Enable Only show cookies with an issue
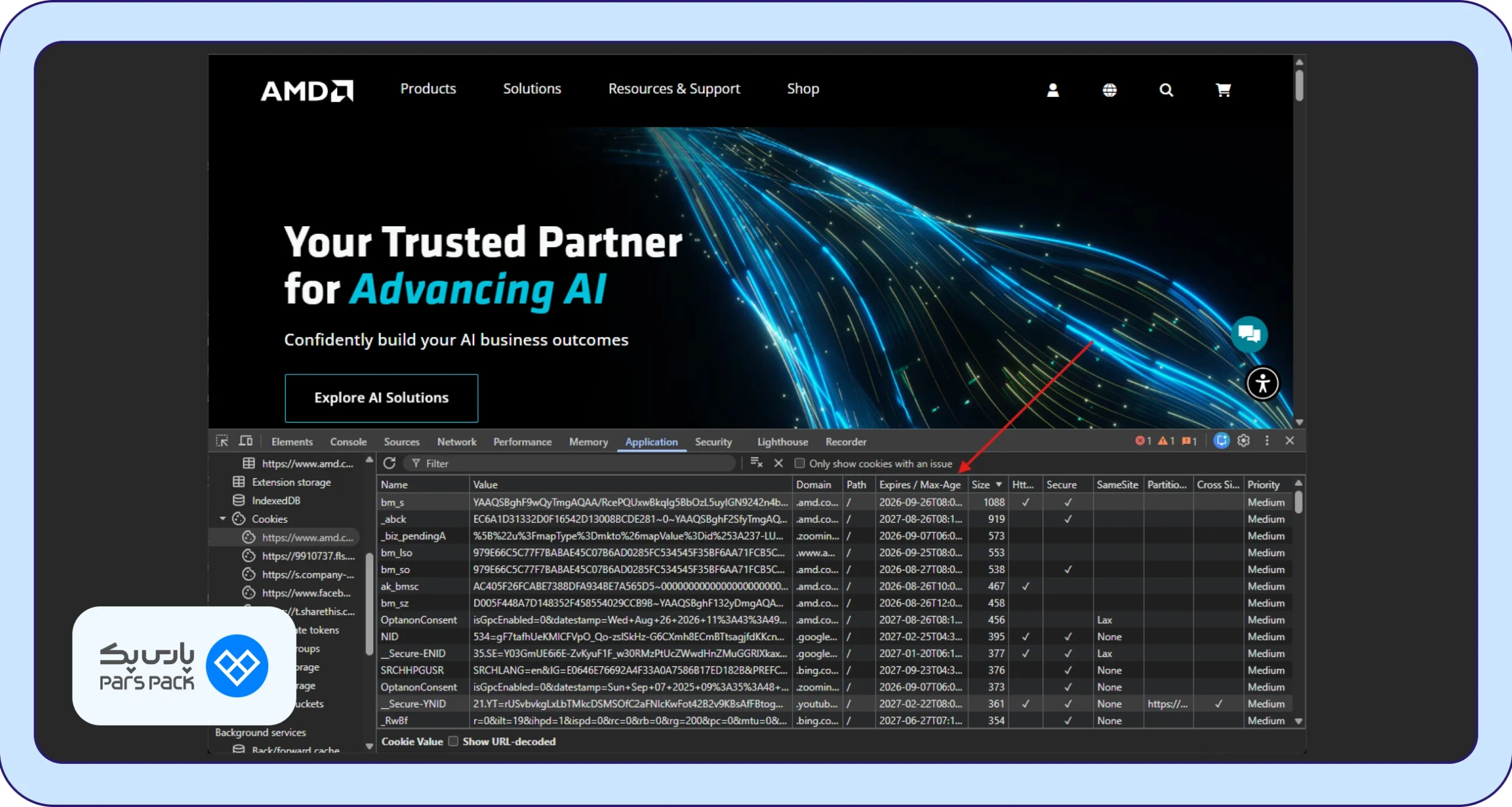Screen dimensions: 1512x807 (x=800, y=463)
